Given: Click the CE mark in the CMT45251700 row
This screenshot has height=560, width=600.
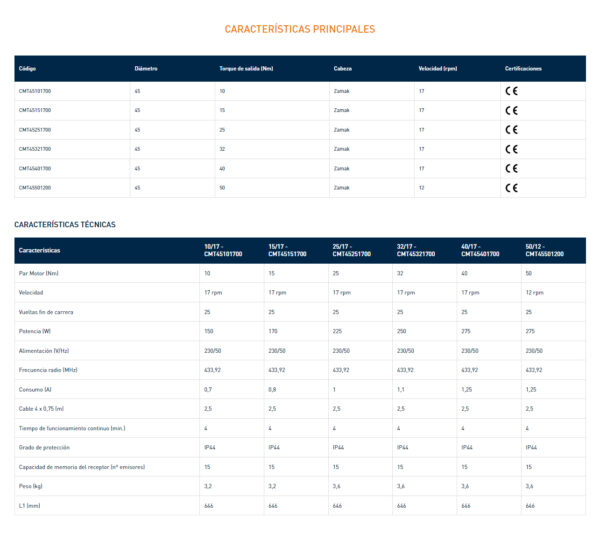Looking at the screenshot, I should [511, 130].
